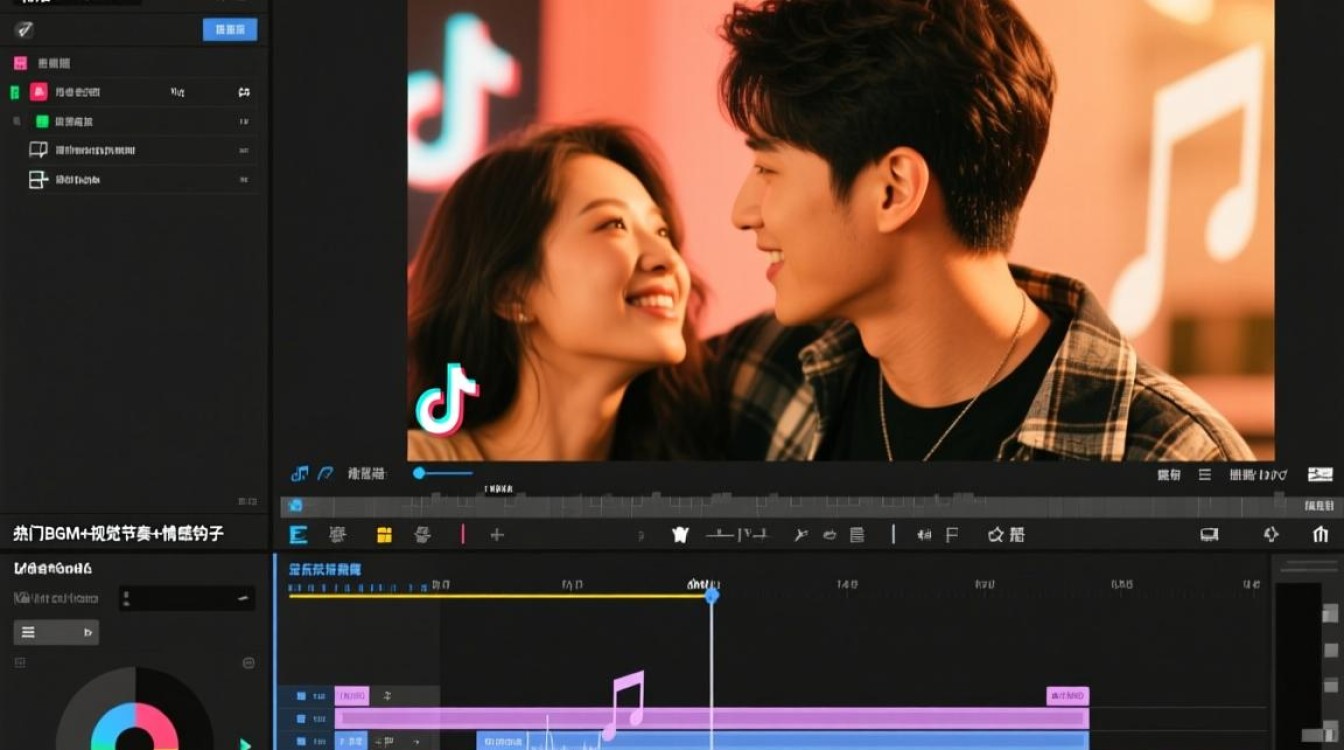The width and height of the screenshot is (1344, 750).
Task: Select the pink-icon item in the media list
Action: click(39, 92)
